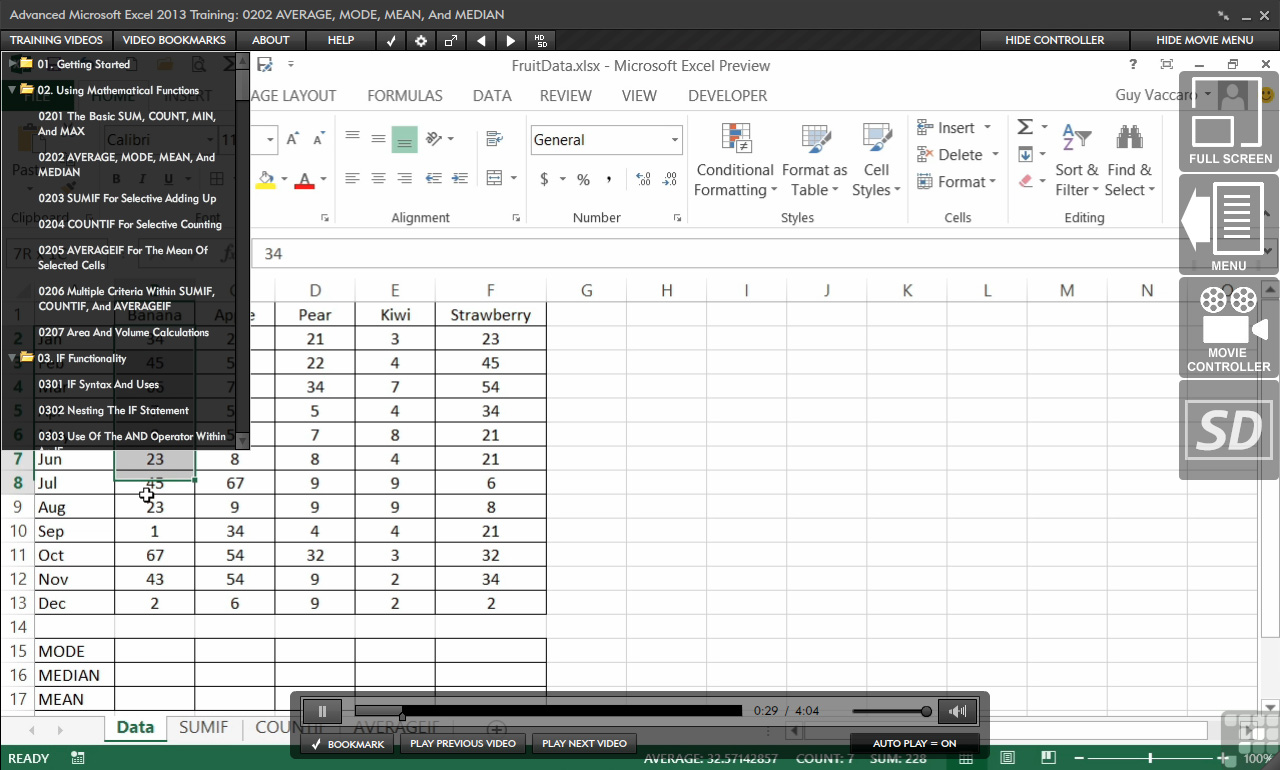Open the Cell Styles gallery
The width and height of the screenshot is (1280, 770).
pyautogui.click(x=876, y=160)
